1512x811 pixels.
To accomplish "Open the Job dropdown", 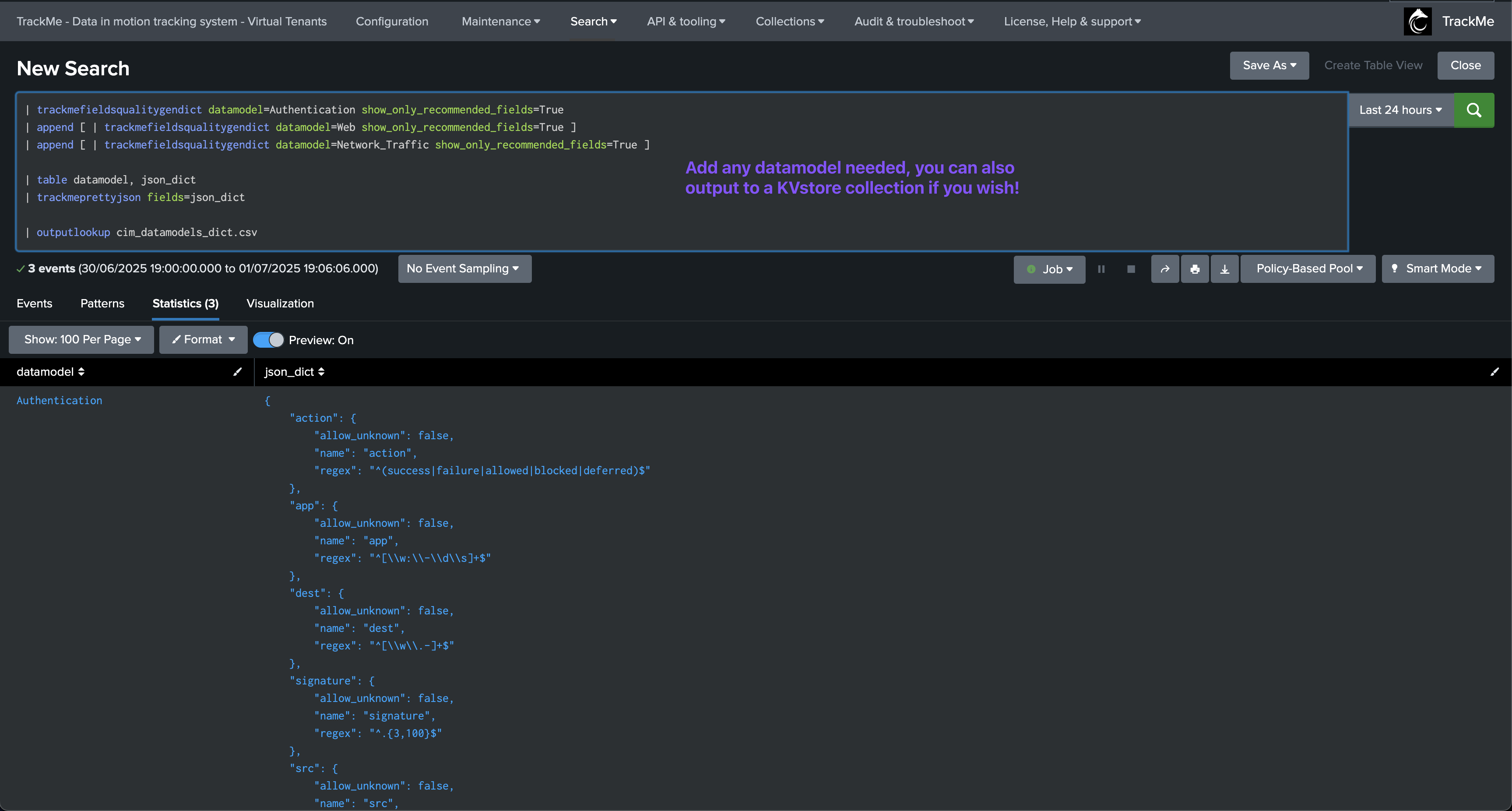I will [1049, 269].
